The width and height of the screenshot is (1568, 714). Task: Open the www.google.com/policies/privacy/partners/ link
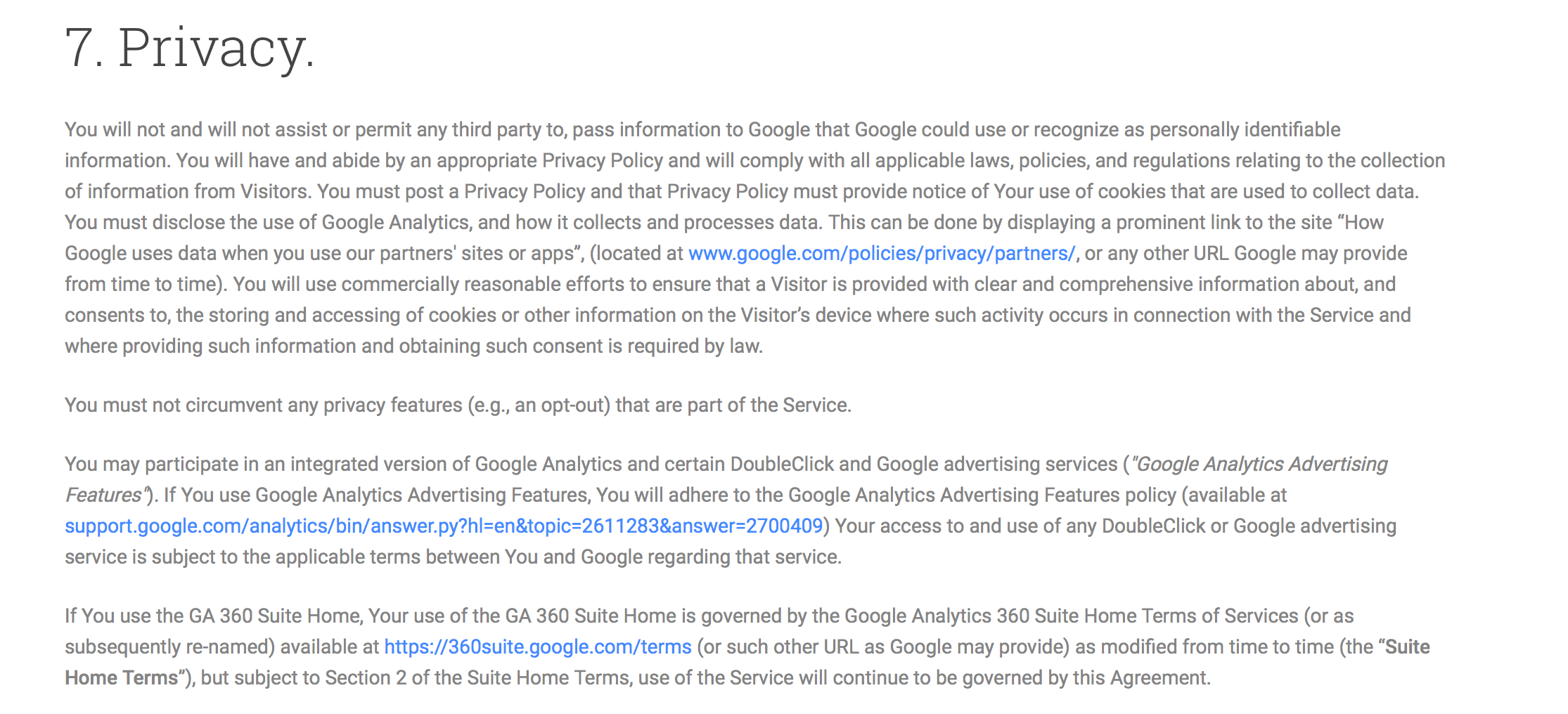(x=882, y=253)
